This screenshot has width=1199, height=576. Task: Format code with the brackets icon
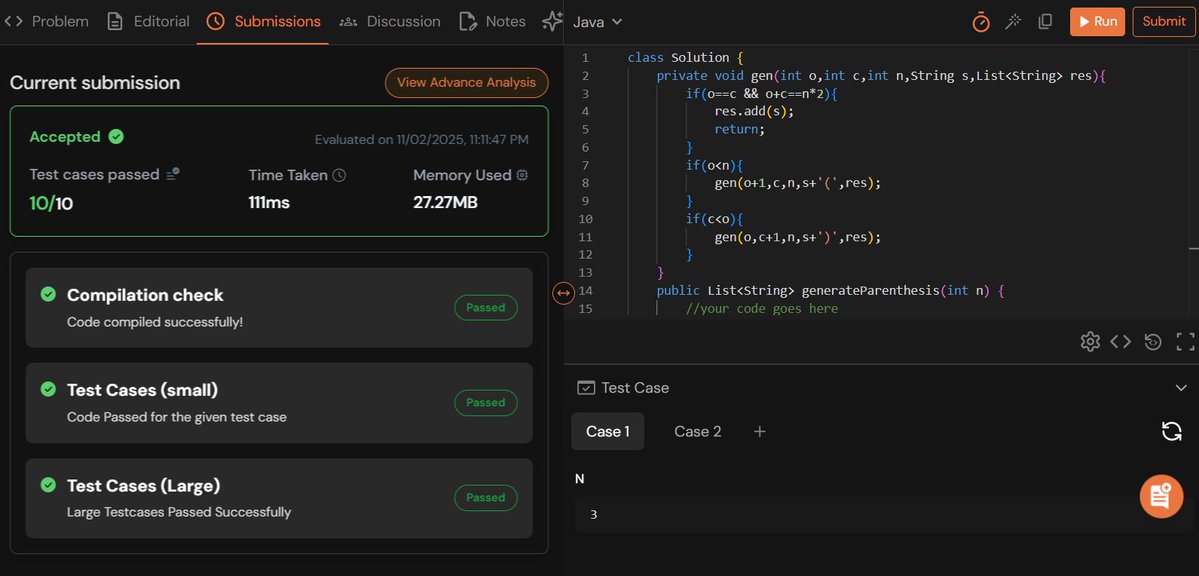point(1121,341)
